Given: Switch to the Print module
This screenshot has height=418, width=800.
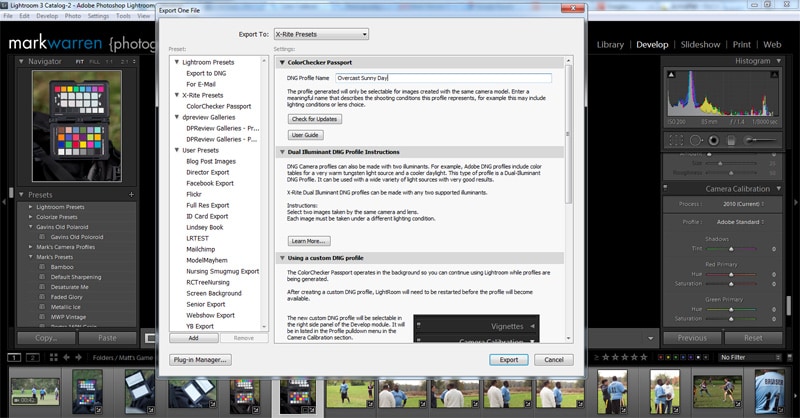Looking at the screenshot, I should (x=741, y=44).
